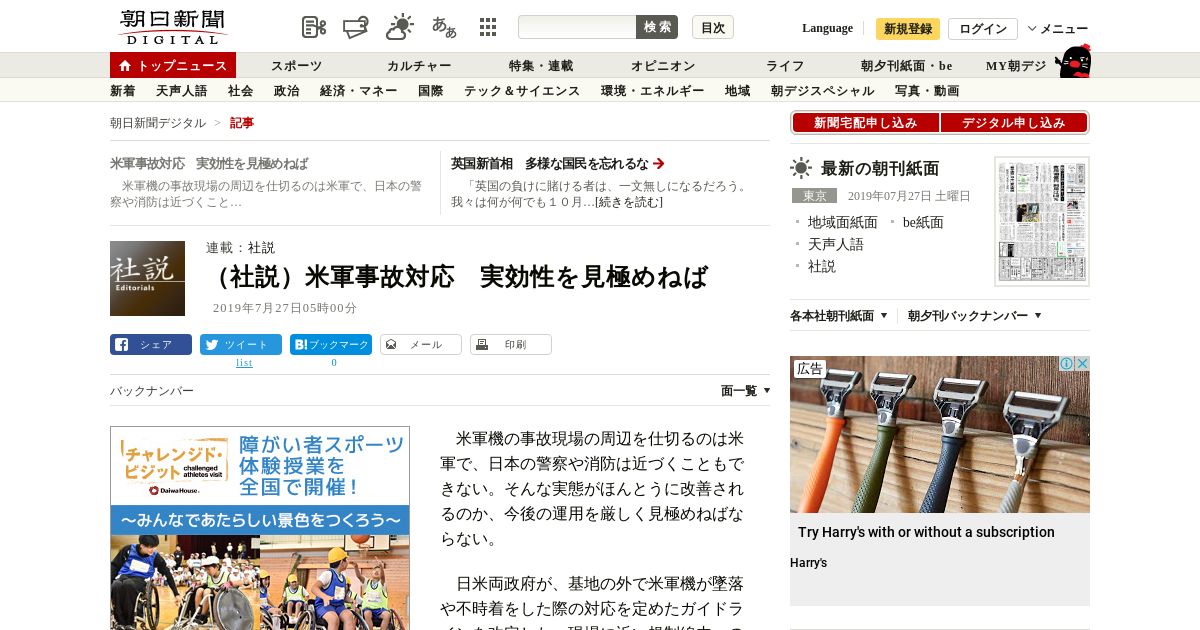Image resolution: width=1200 pixels, height=630 pixels.
Task: Open 天声人語 in the sub navigation
Action: (x=182, y=91)
